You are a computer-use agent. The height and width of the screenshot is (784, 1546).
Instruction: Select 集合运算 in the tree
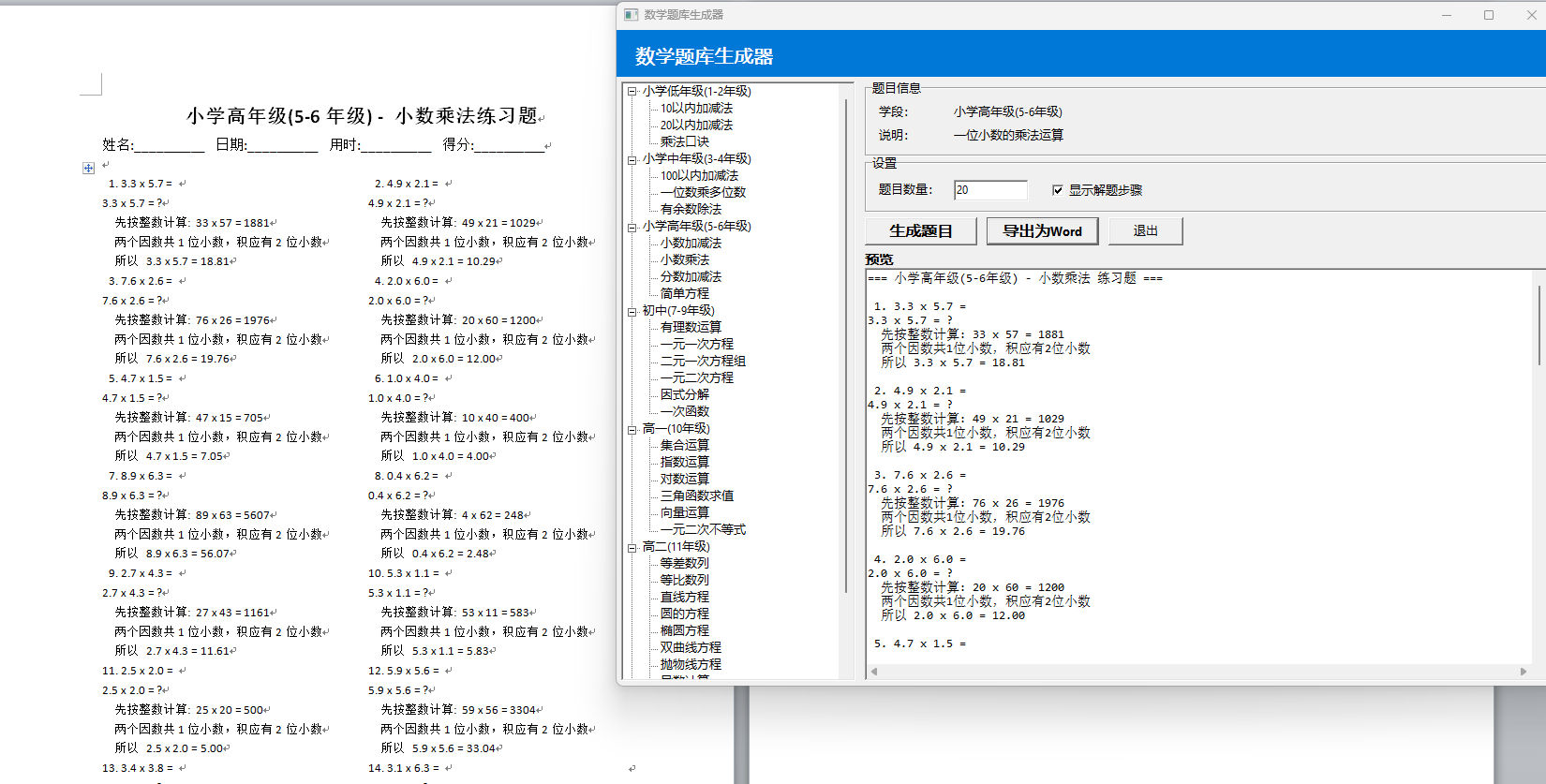click(x=684, y=446)
